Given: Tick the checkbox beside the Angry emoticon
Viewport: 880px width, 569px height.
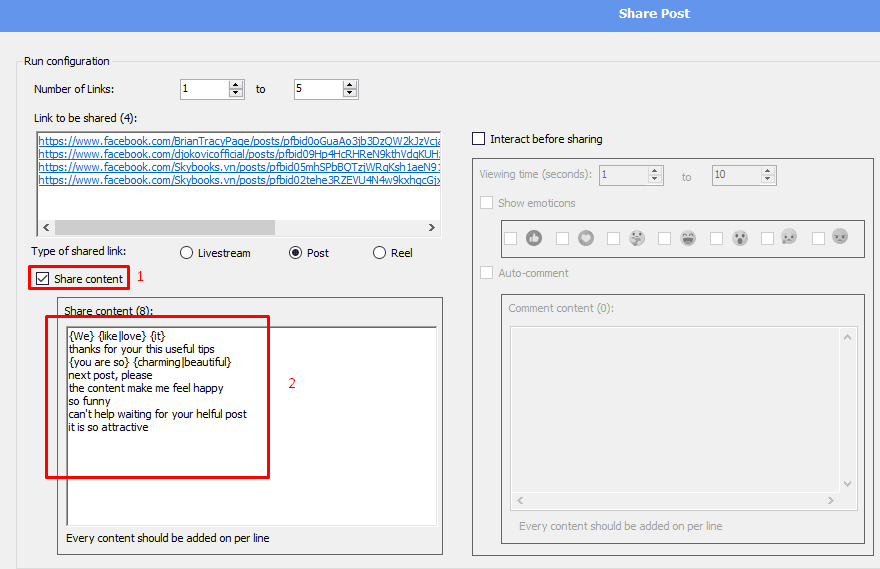Looking at the screenshot, I should click(818, 238).
